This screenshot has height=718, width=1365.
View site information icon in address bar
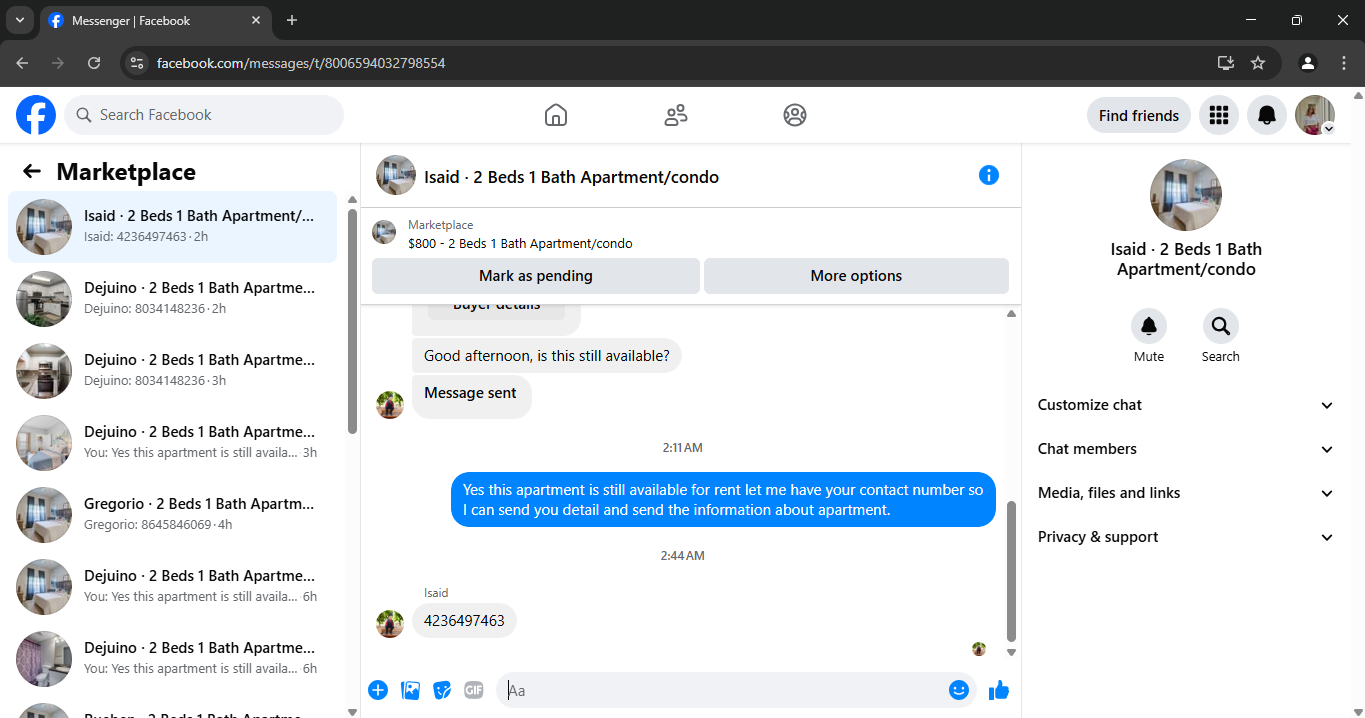(x=138, y=63)
